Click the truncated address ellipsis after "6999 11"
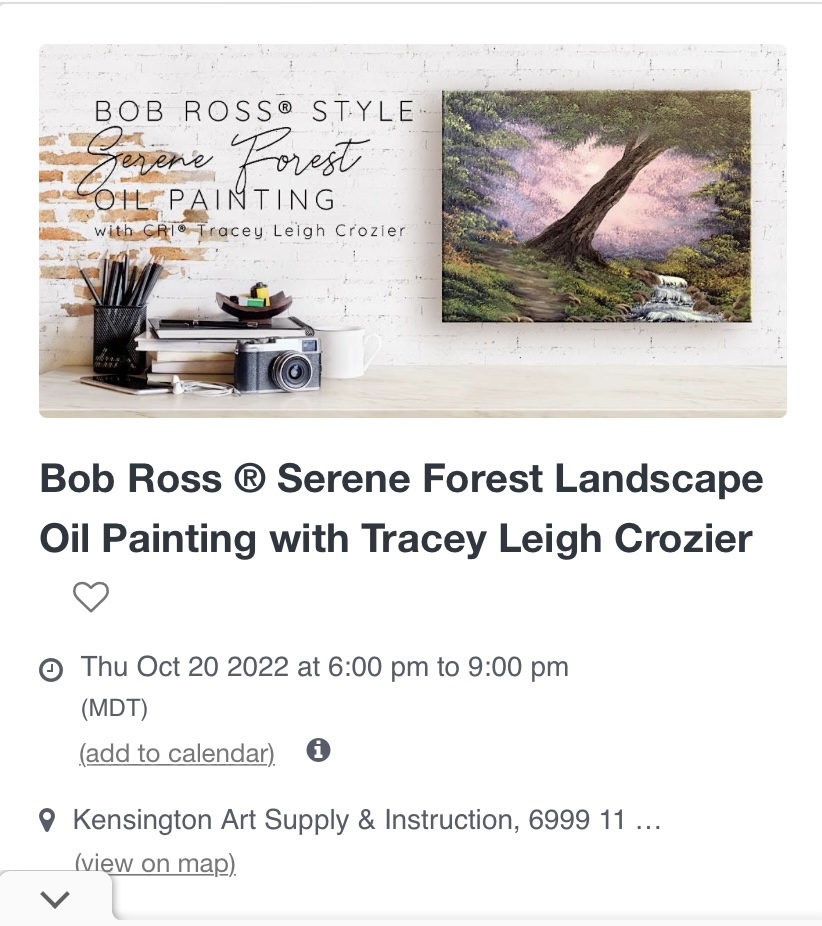The height and width of the screenshot is (926, 822). click(x=648, y=822)
